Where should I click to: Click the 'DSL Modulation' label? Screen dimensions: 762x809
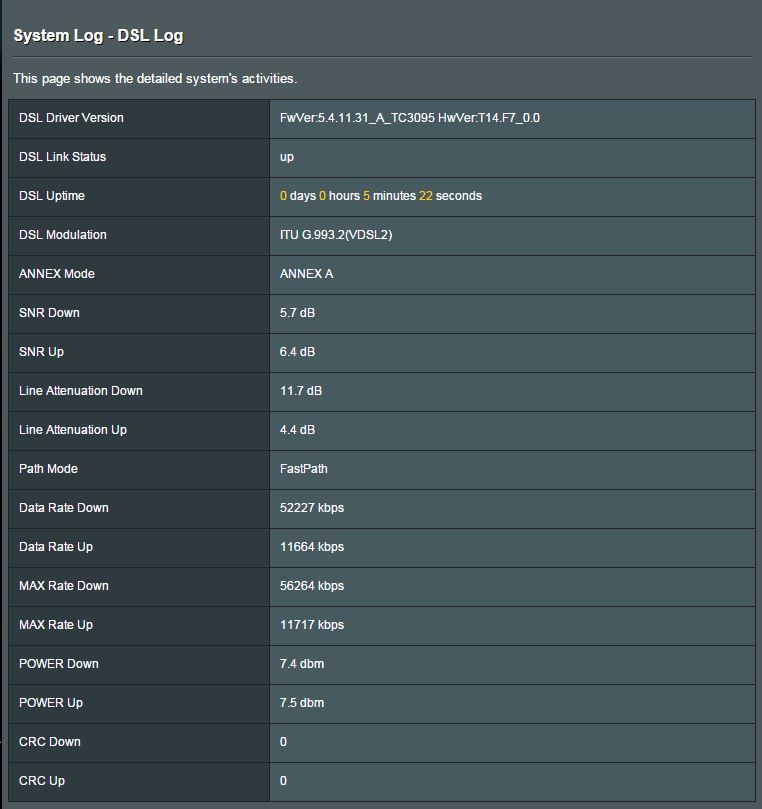point(63,235)
